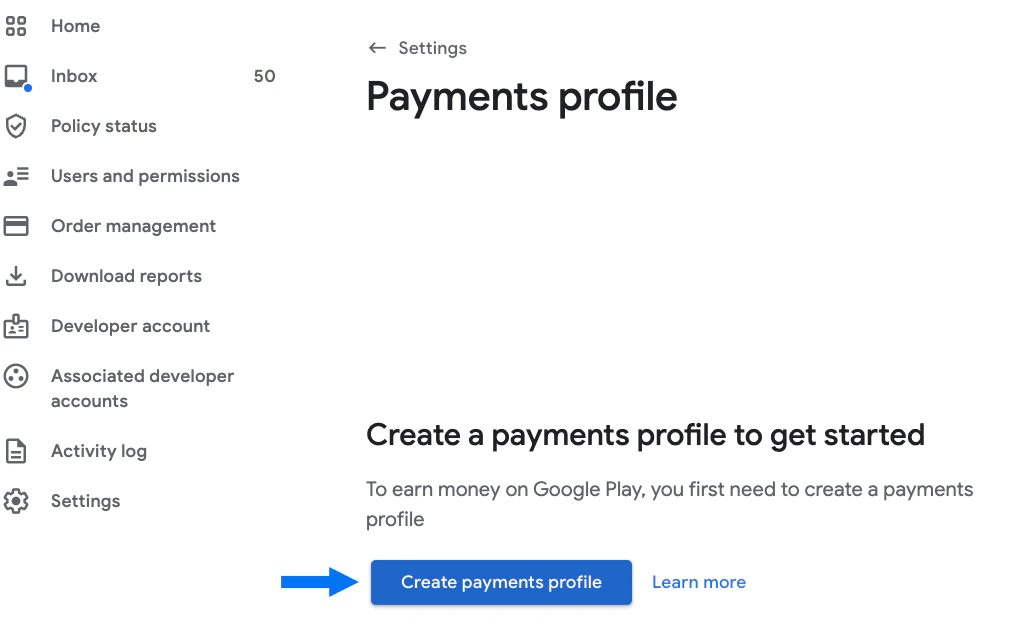Image resolution: width=1028 pixels, height=639 pixels.
Task: Click the Inbox unread count badge
Action: point(264,76)
